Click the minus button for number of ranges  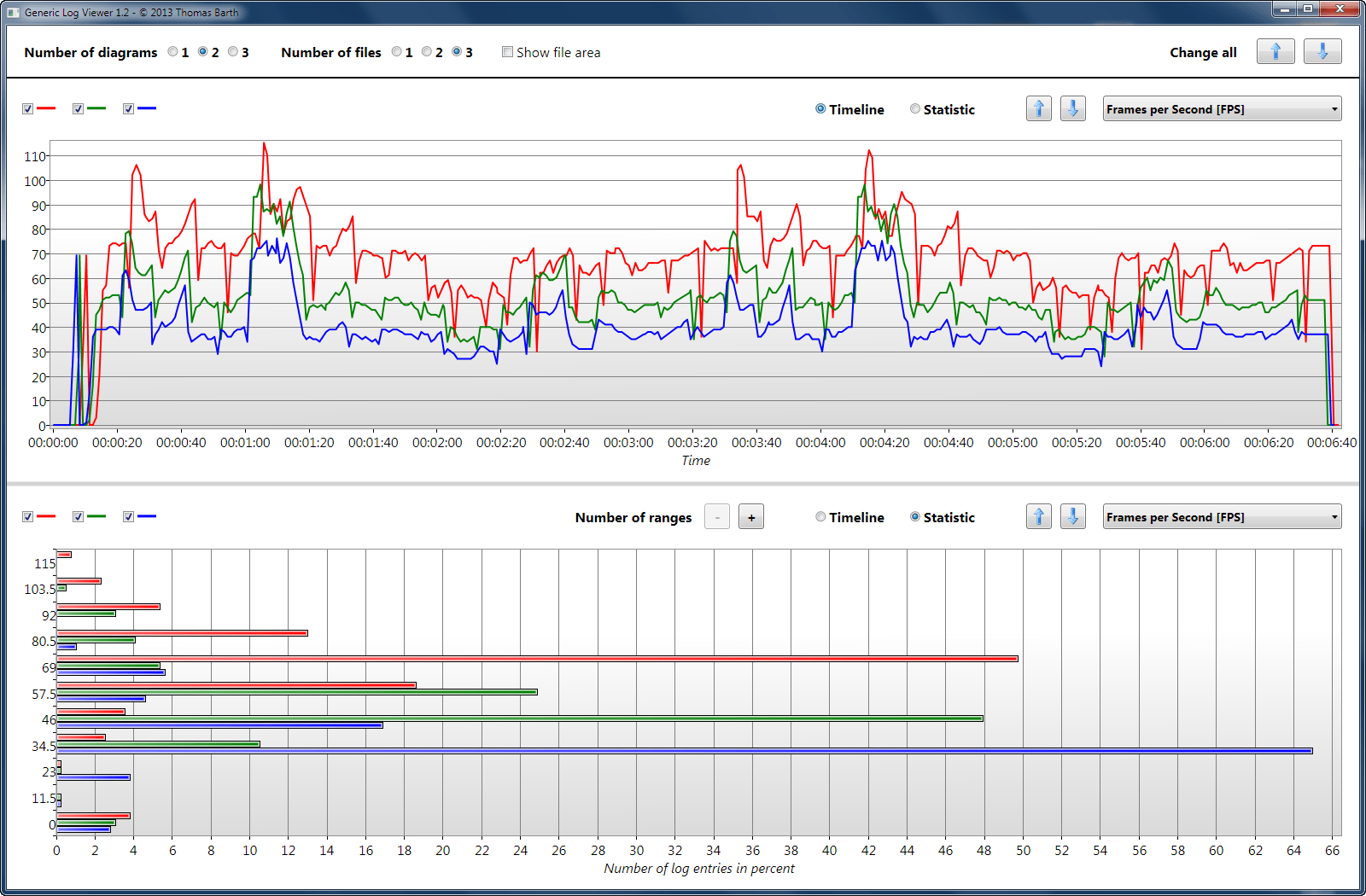click(717, 516)
